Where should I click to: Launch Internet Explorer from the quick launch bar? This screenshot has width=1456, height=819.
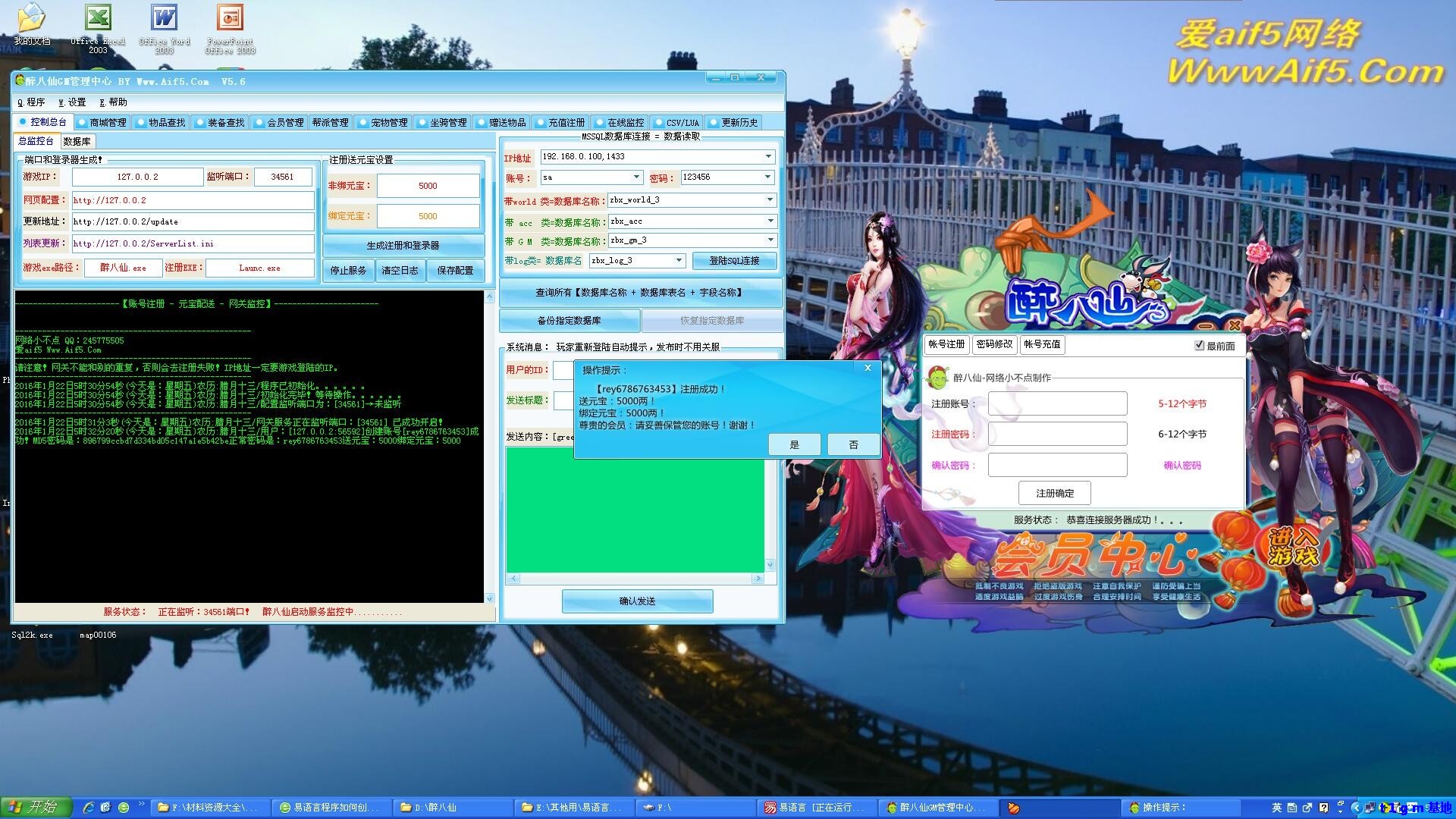[x=89, y=807]
